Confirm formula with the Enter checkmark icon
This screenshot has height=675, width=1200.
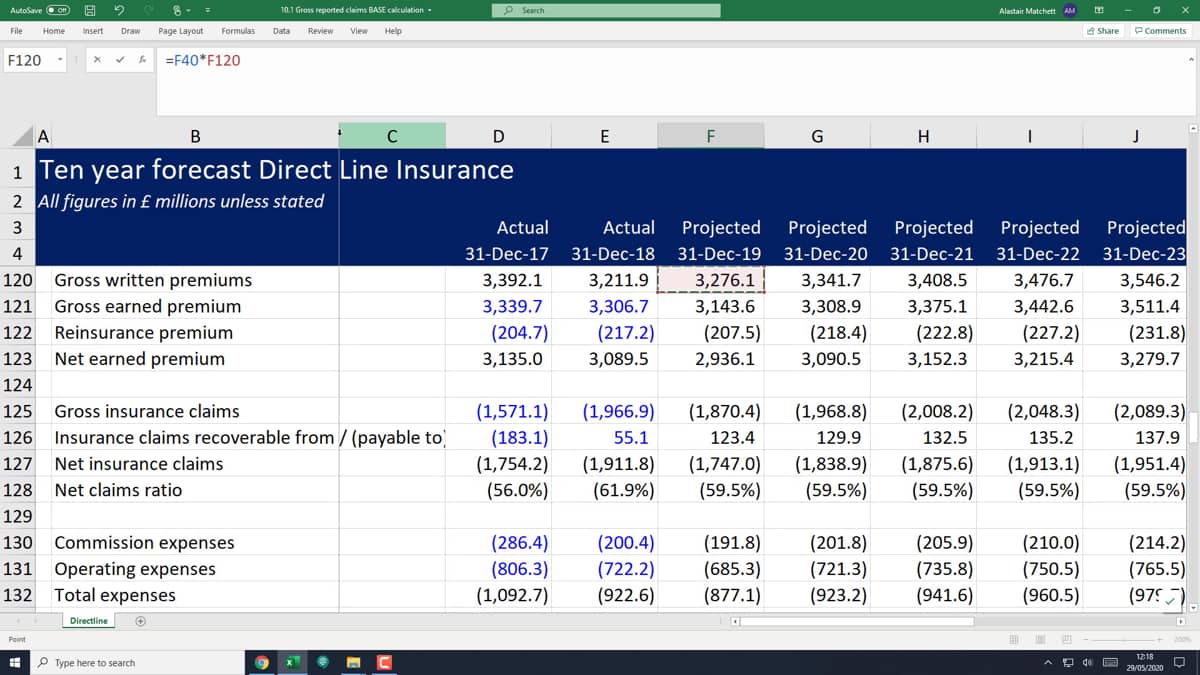(x=122, y=60)
